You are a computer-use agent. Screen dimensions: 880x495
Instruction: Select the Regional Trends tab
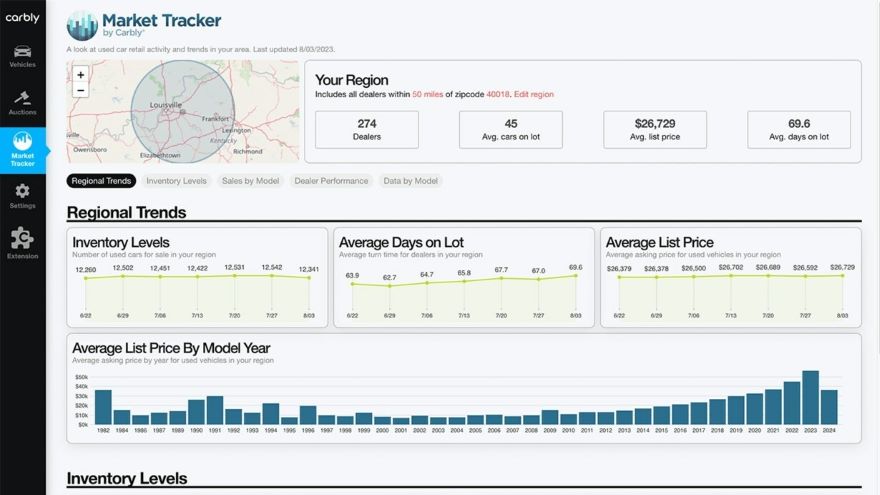tap(102, 181)
